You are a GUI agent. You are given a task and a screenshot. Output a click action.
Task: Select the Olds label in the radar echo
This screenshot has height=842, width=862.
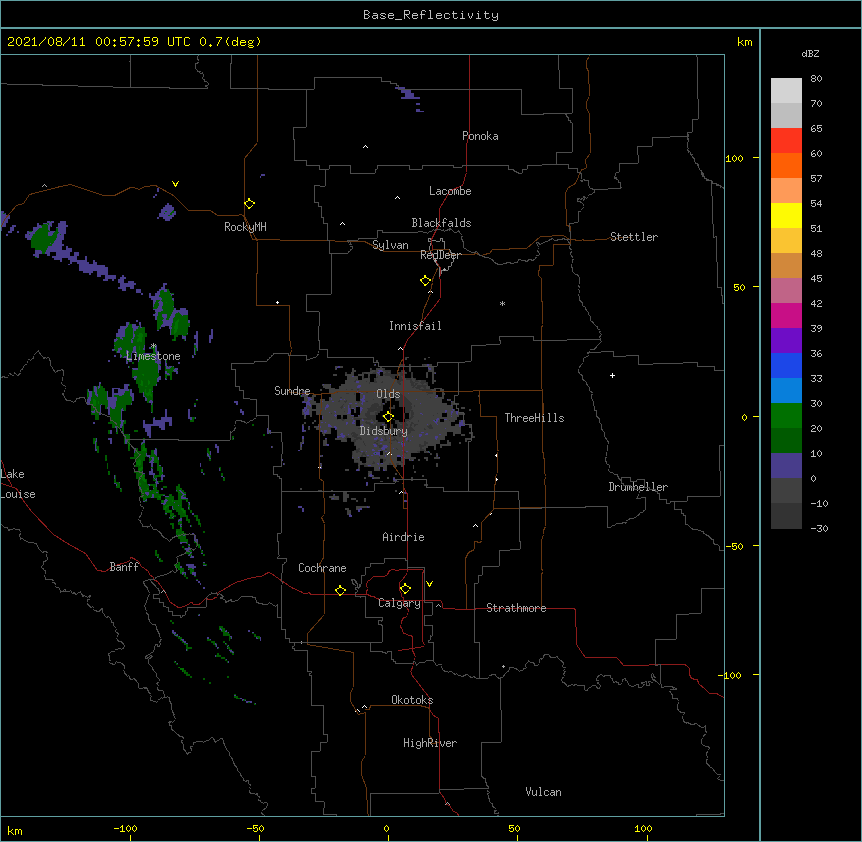(388, 394)
